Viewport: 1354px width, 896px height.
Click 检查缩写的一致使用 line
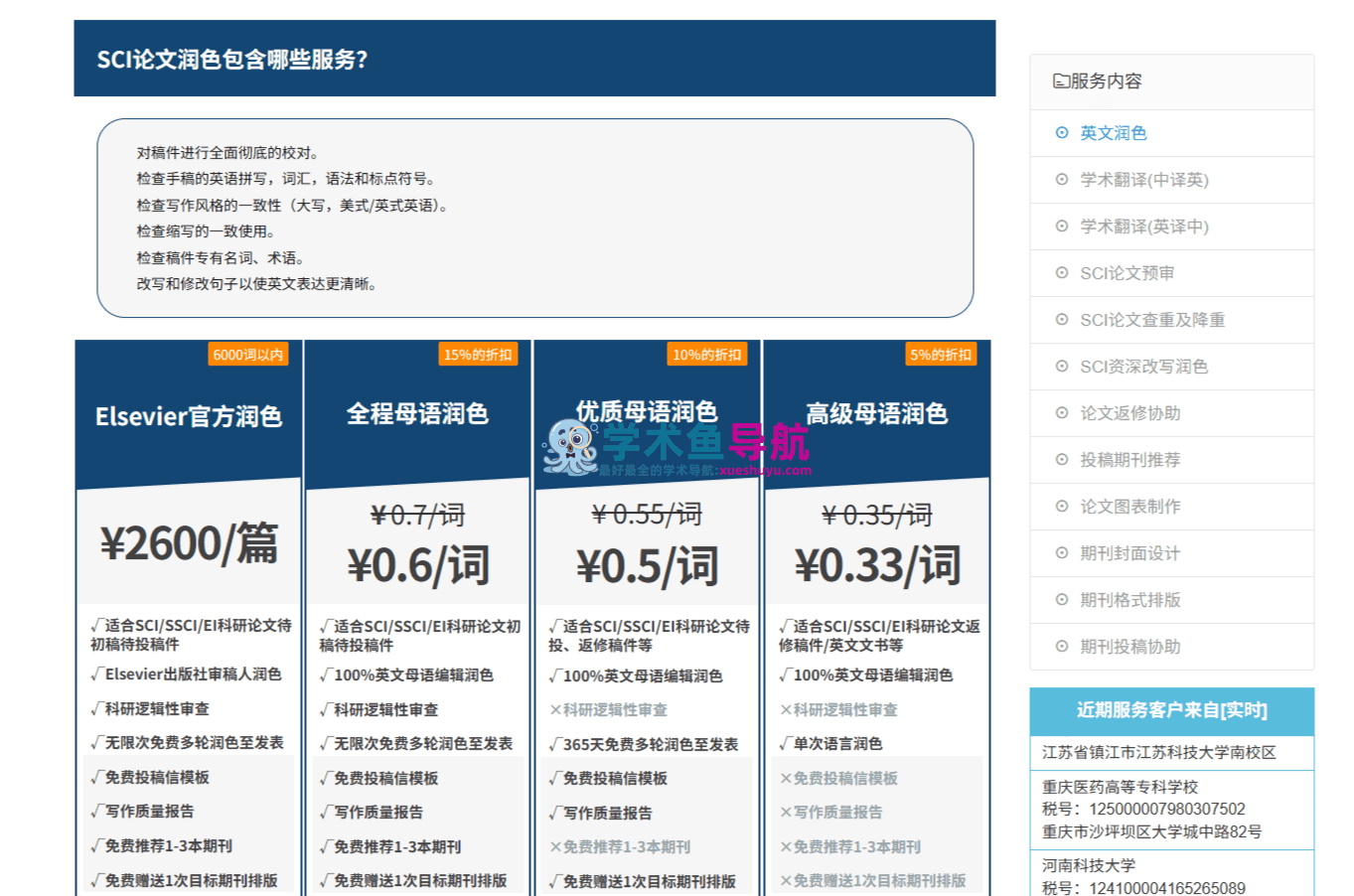coord(207,231)
